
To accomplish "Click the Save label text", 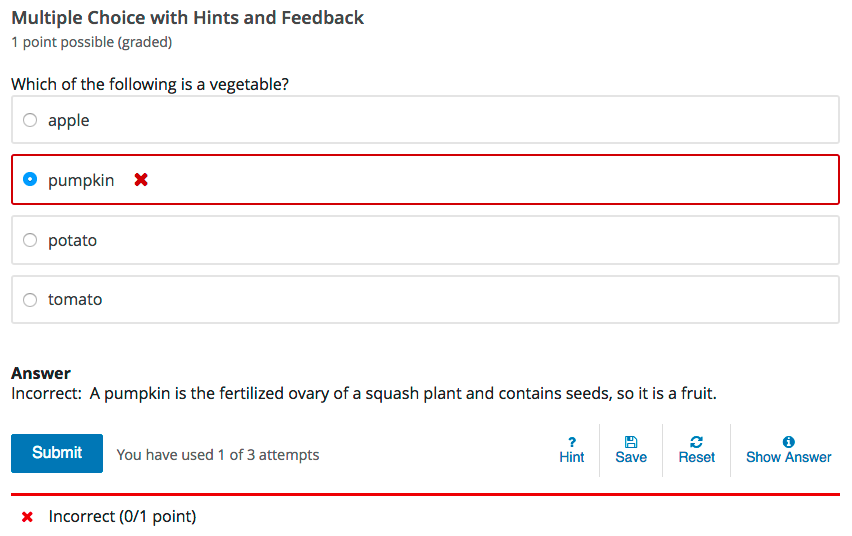I will click(x=631, y=457).
